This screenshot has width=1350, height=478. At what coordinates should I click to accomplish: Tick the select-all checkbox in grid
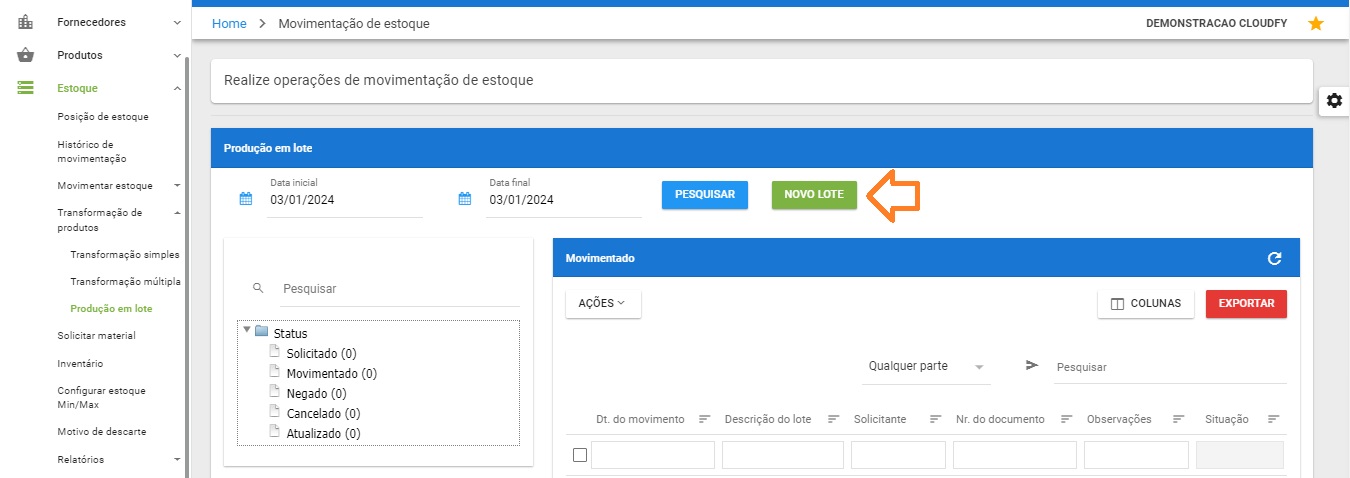coord(579,455)
